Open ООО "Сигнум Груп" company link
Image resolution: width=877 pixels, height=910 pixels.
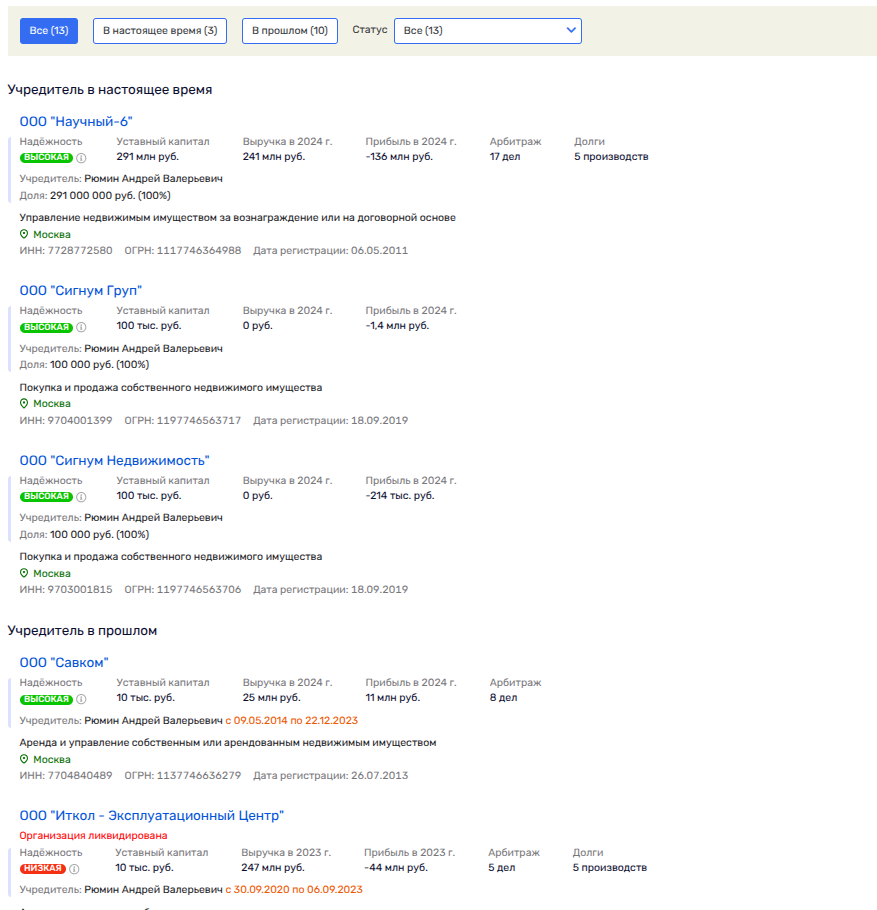(x=81, y=291)
